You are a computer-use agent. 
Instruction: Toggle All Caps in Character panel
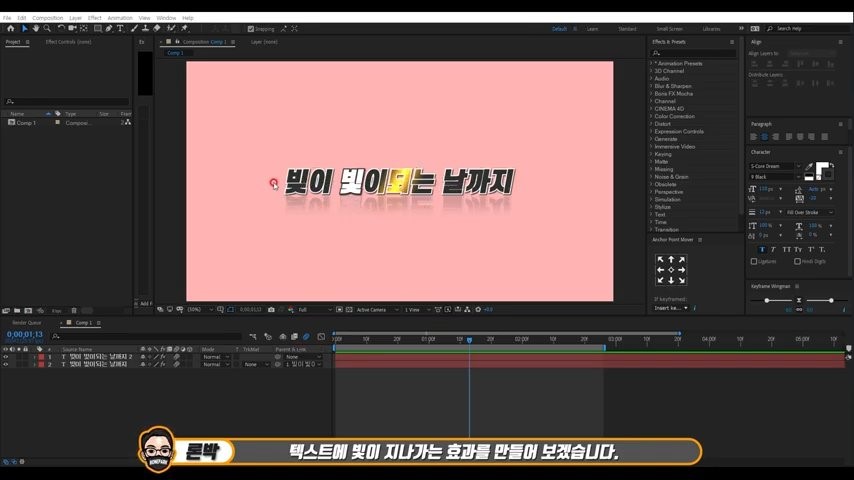point(786,250)
